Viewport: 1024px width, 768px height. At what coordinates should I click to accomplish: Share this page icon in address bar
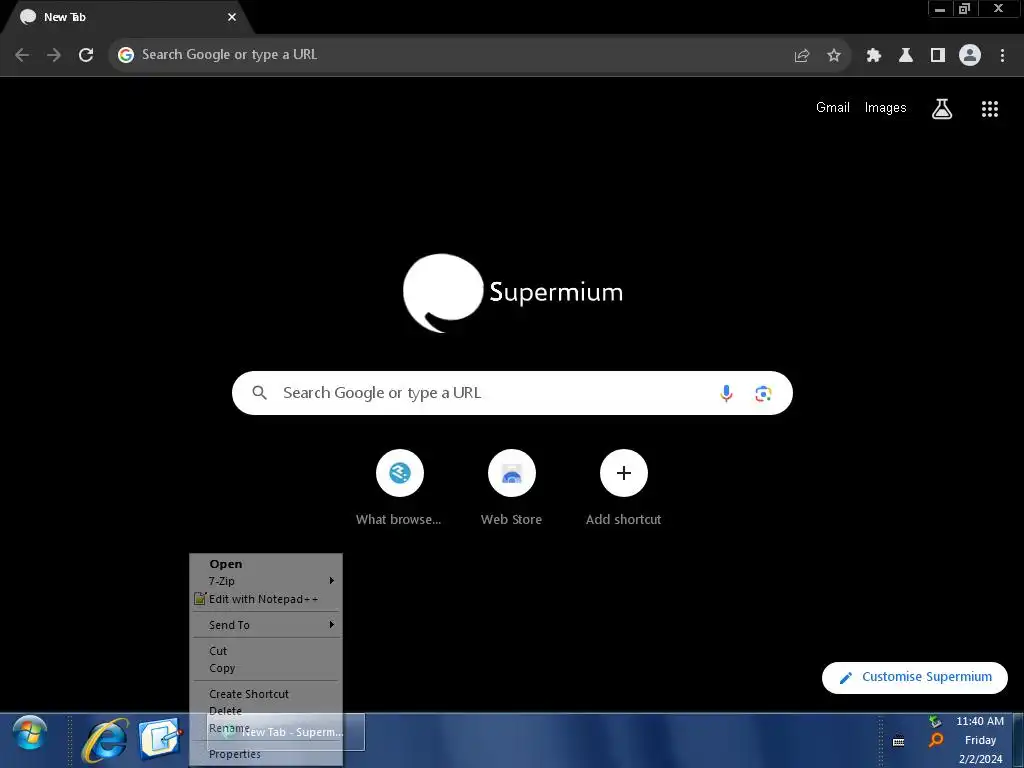click(802, 56)
